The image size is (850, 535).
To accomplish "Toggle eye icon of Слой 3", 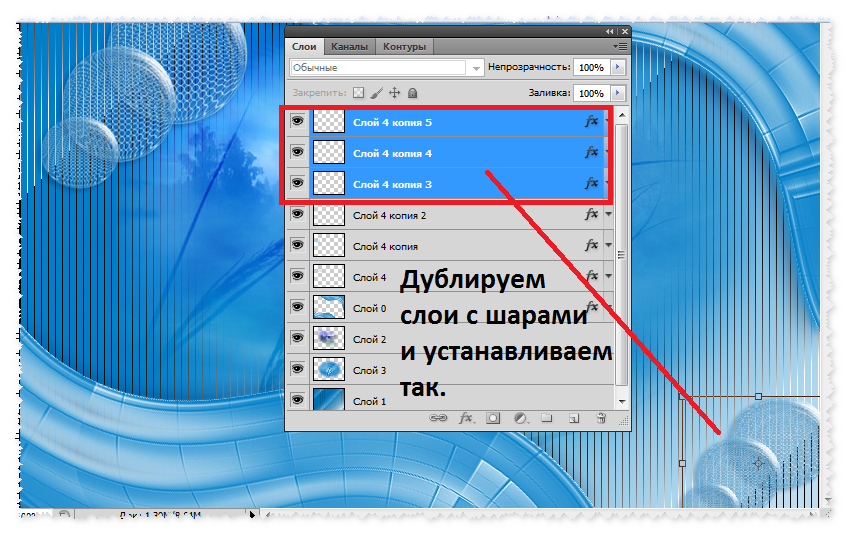I will pyautogui.click(x=297, y=369).
